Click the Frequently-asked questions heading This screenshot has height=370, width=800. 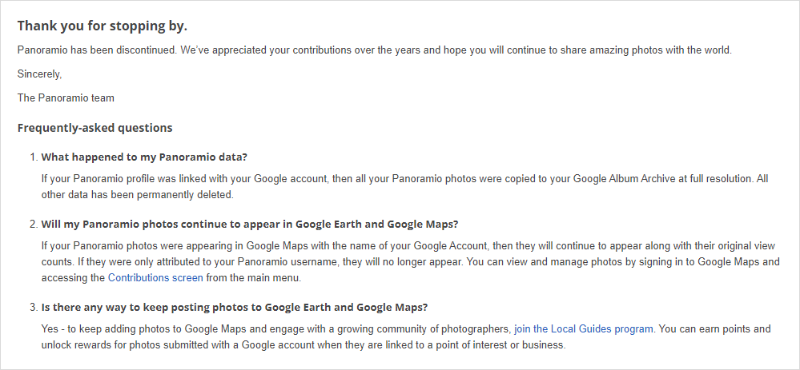(95, 128)
